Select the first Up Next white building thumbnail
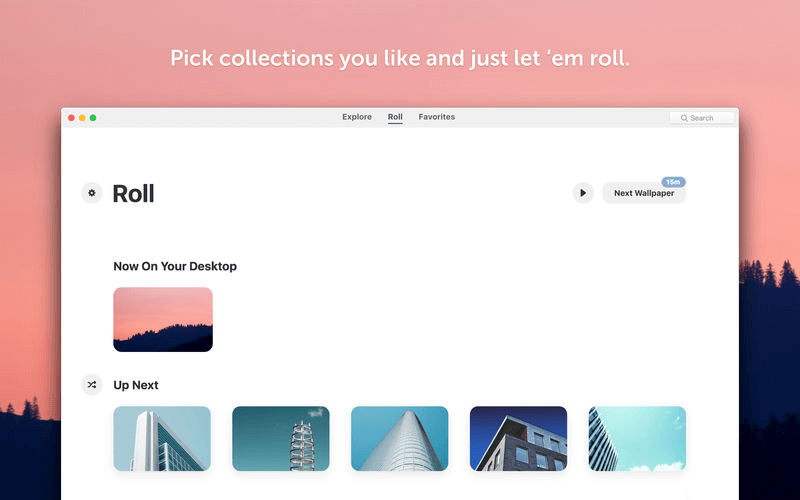Viewport: 800px width, 500px height. coord(162,438)
